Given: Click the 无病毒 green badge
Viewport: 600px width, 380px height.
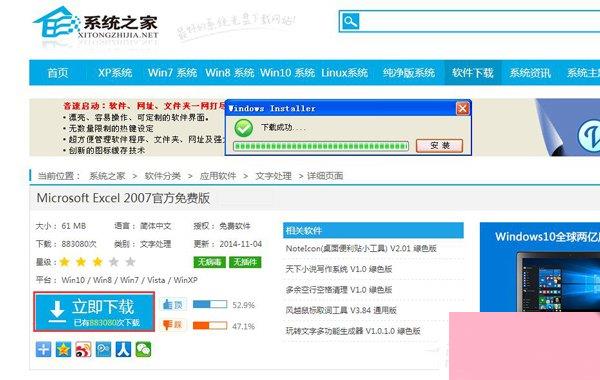Looking at the screenshot, I should pyautogui.click(x=209, y=262).
